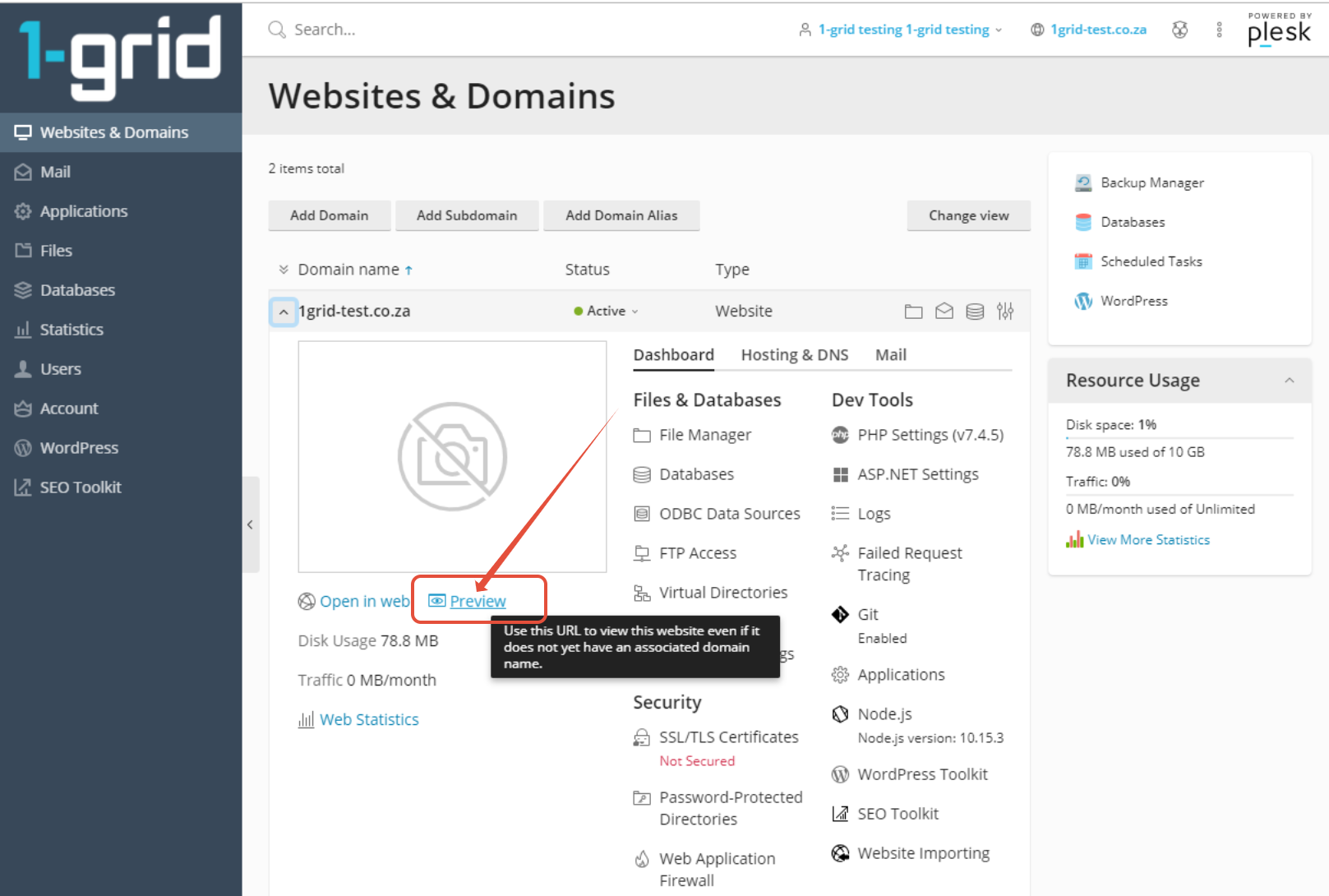Collapse the 1grid-test.co.za domain row
The width and height of the screenshot is (1329, 896).
click(x=284, y=312)
